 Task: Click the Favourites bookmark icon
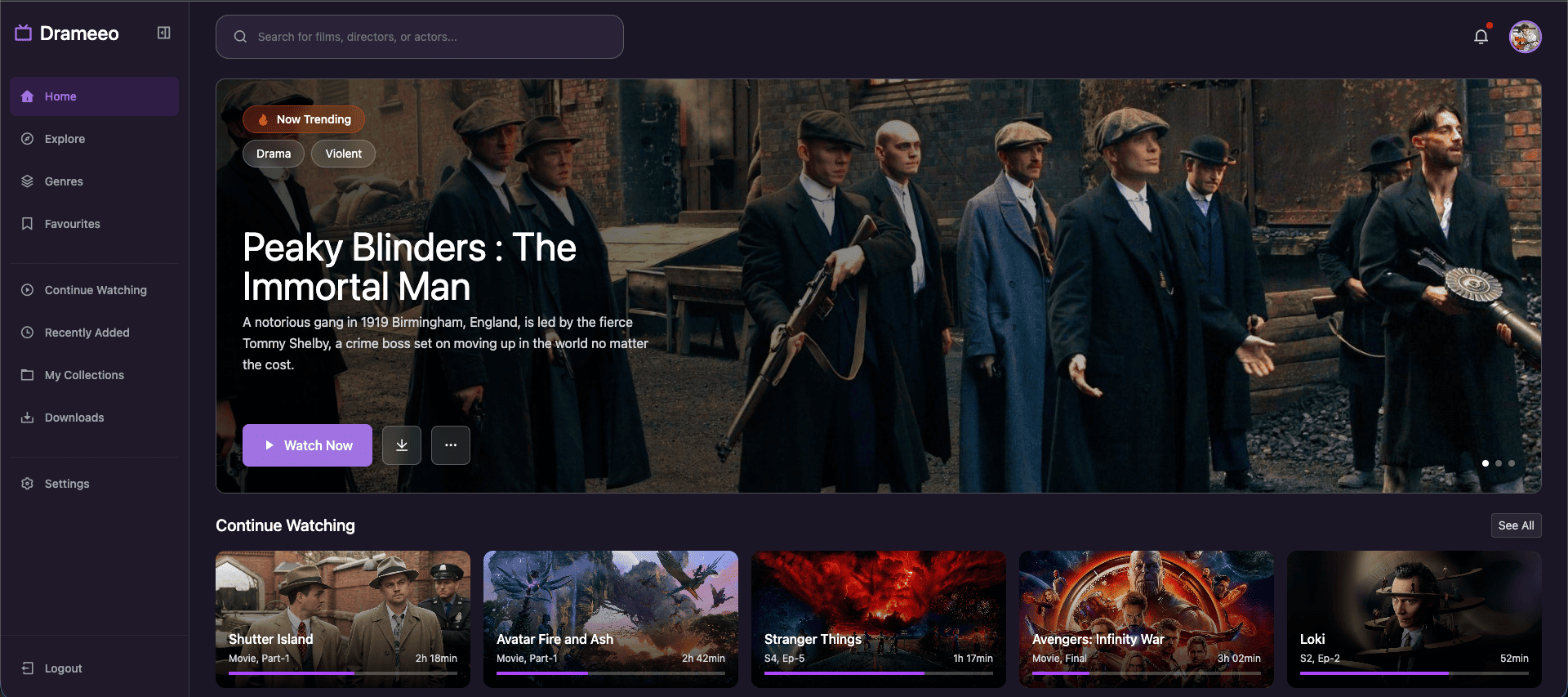click(27, 224)
